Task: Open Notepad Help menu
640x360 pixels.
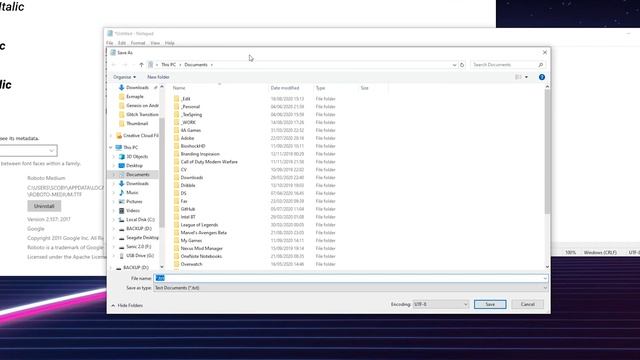Action: point(170,43)
